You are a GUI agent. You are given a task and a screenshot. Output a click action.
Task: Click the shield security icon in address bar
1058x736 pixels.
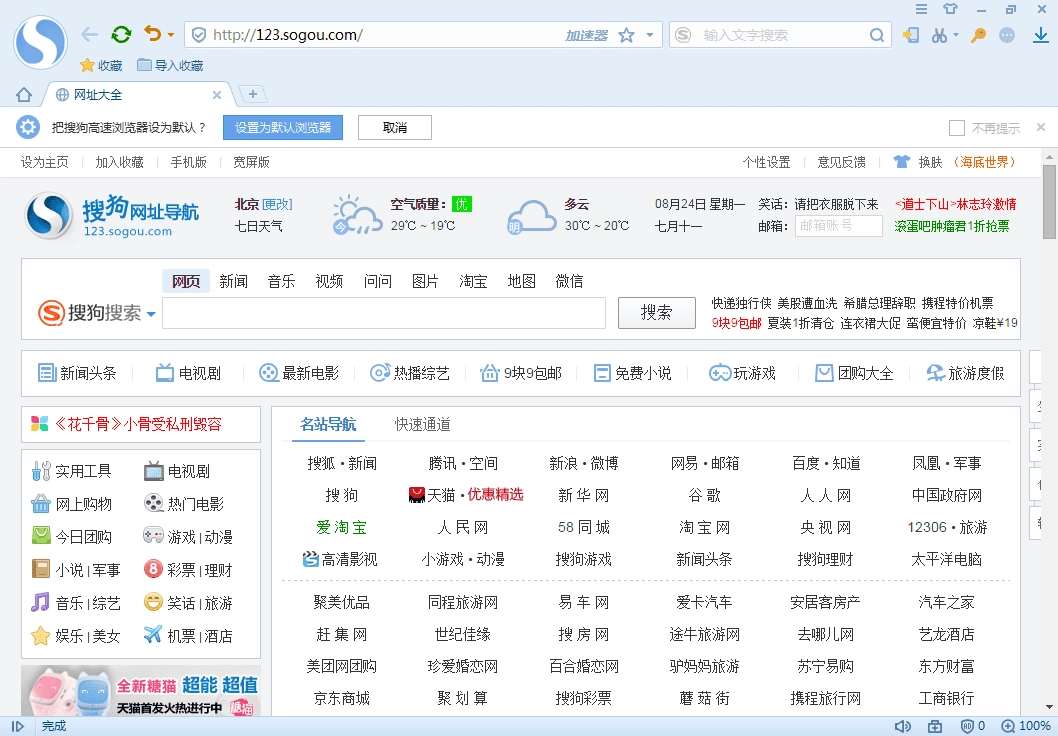(198, 35)
